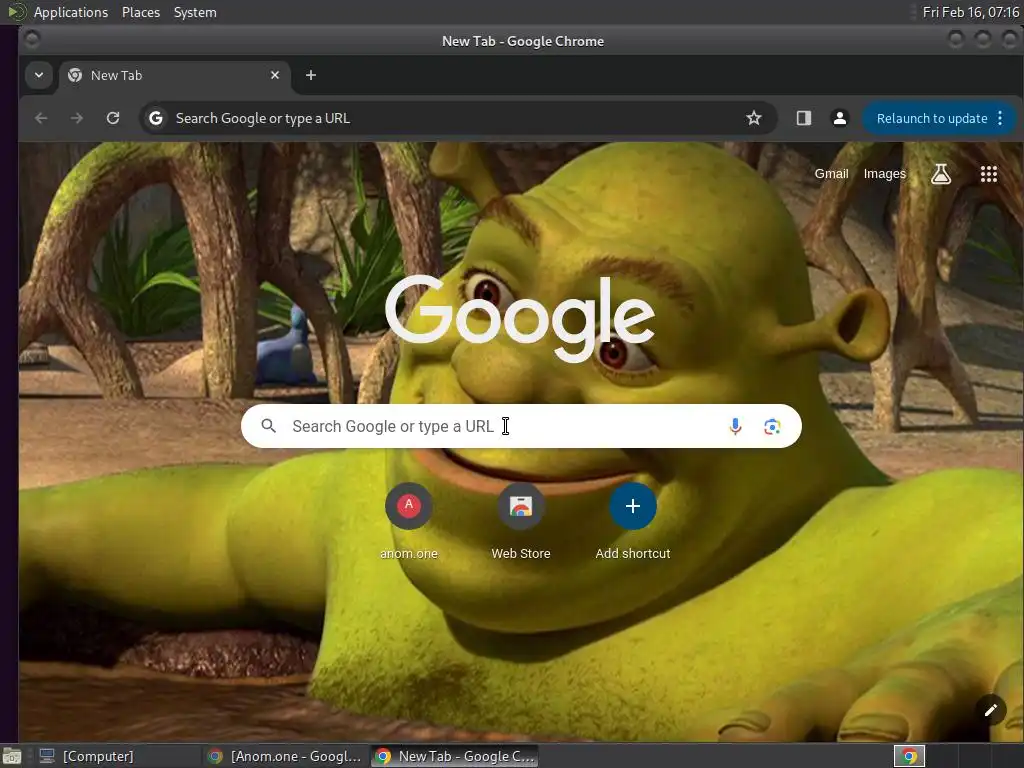The image size is (1024, 768).
Task: Click the Google G icon in address bar
Action: point(155,118)
